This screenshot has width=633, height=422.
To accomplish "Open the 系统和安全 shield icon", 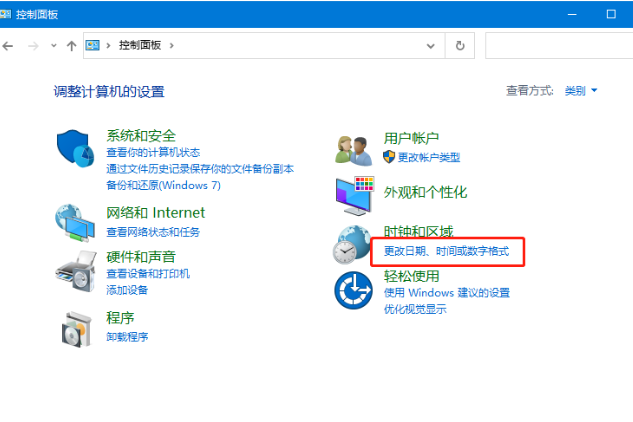I will [x=75, y=148].
